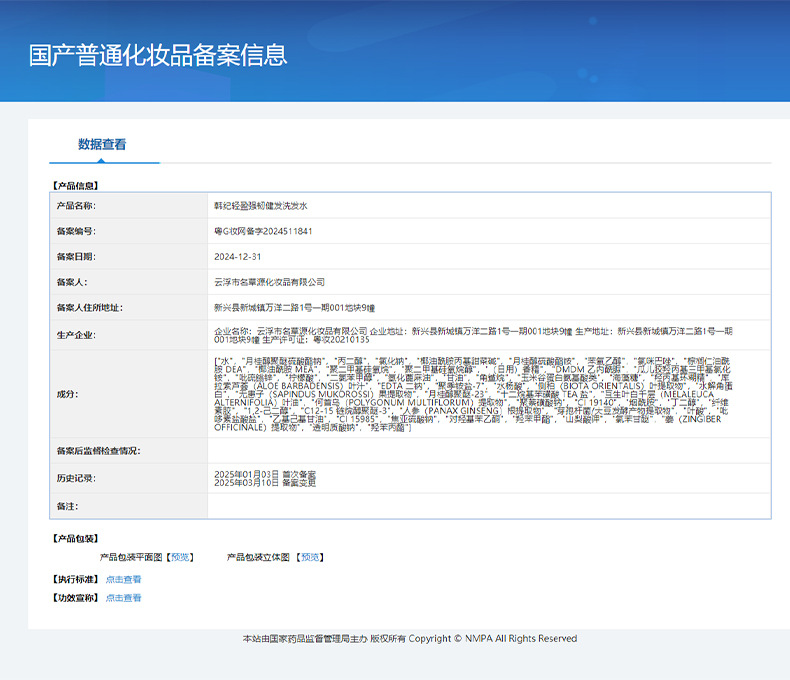Click the 成分 label
The image size is (790, 680).
pos(67,394)
